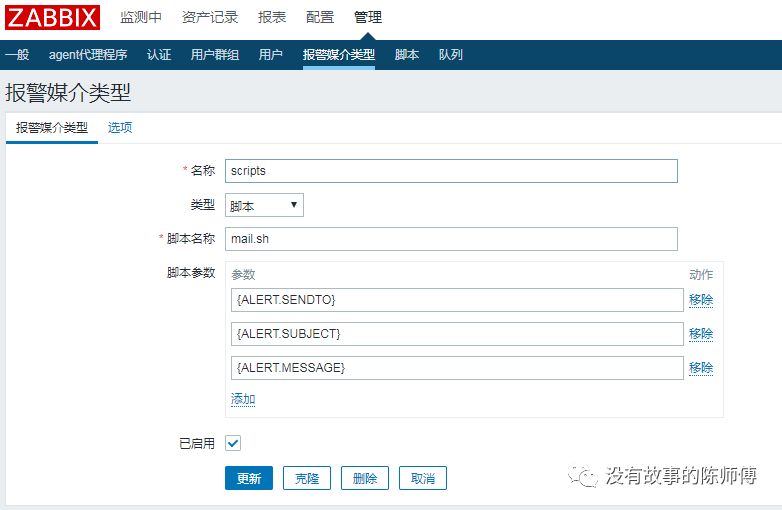The height and width of the screenshot is (510, 782).
Task: Click the {ALERT.SENDTO} parameter field
Action: pos(457,300)
